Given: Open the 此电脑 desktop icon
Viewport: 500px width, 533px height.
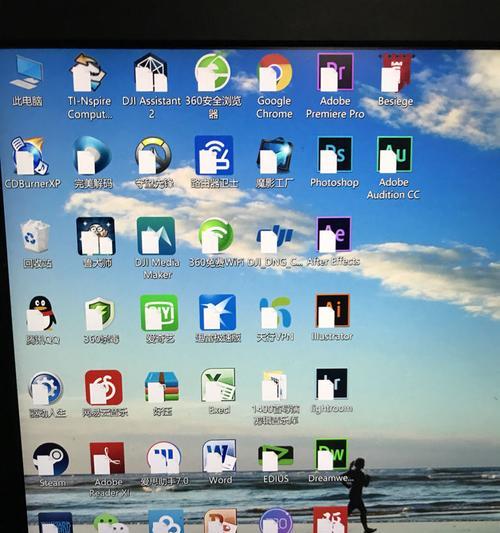Looking at the screenshot, I should pos(27,73).
